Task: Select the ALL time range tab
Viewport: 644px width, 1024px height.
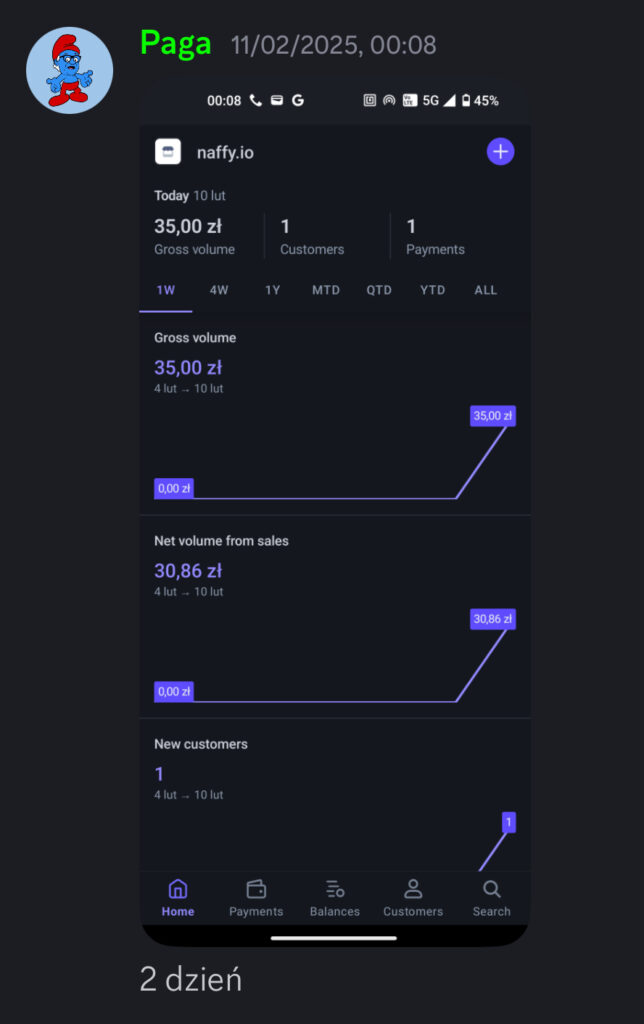Action: pos(485,290)
